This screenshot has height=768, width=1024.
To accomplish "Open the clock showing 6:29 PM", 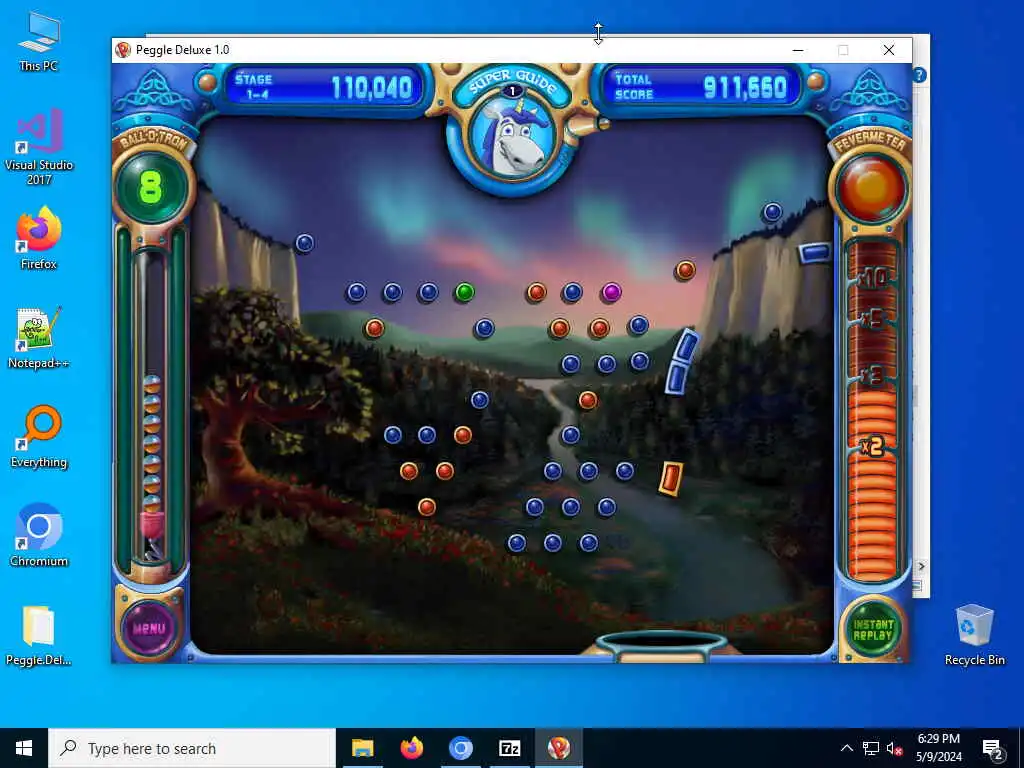I will pos(938,748).
